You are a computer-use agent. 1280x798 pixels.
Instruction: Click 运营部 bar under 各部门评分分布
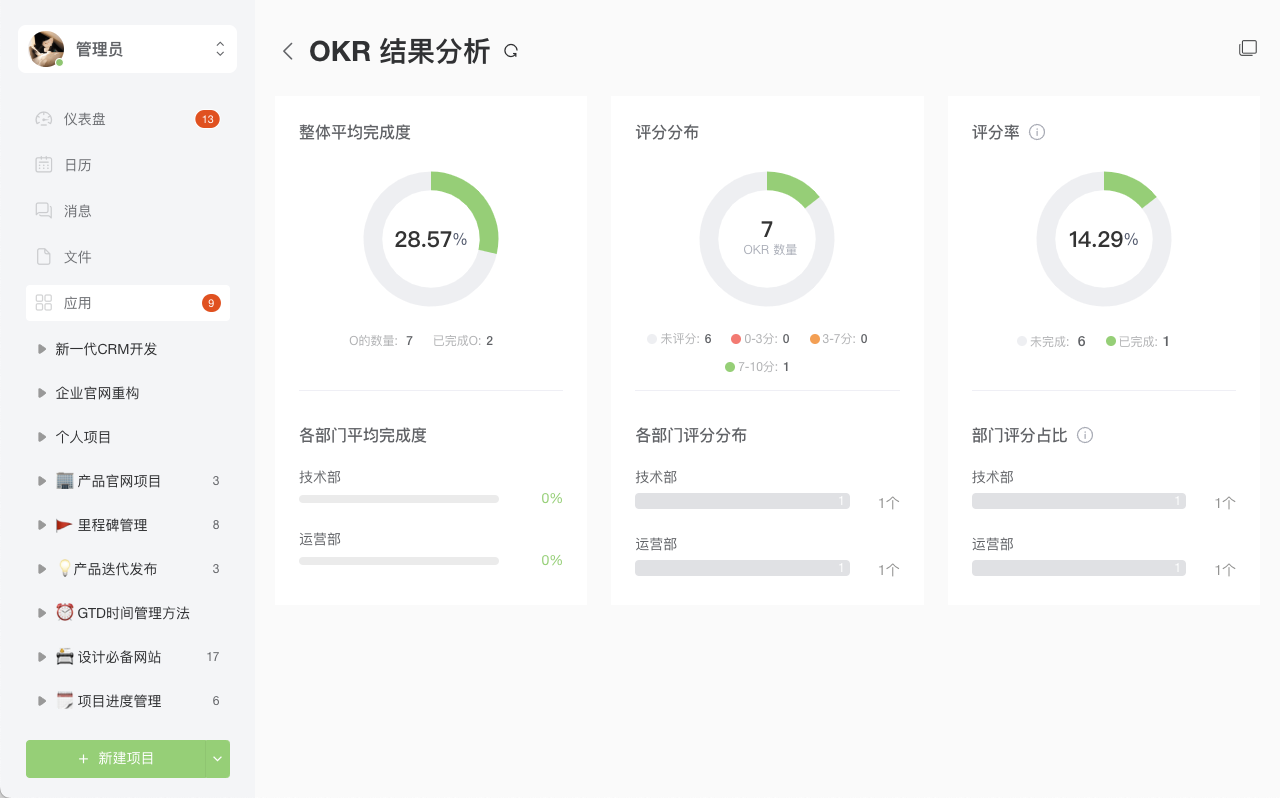(742, 568)
